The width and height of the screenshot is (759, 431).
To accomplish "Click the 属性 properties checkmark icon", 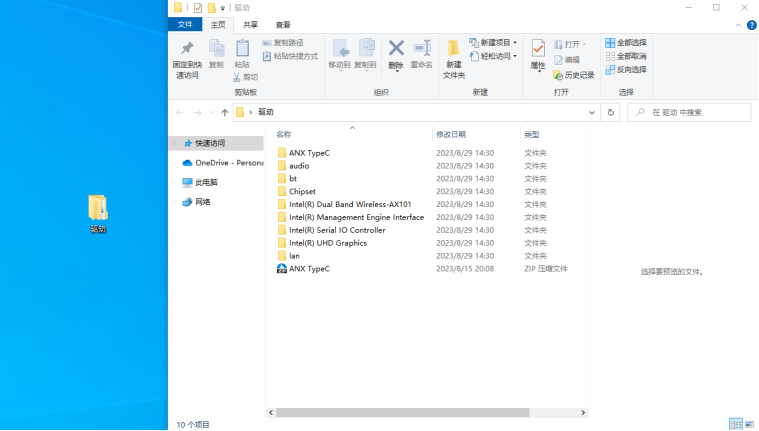I will (538, 49).
